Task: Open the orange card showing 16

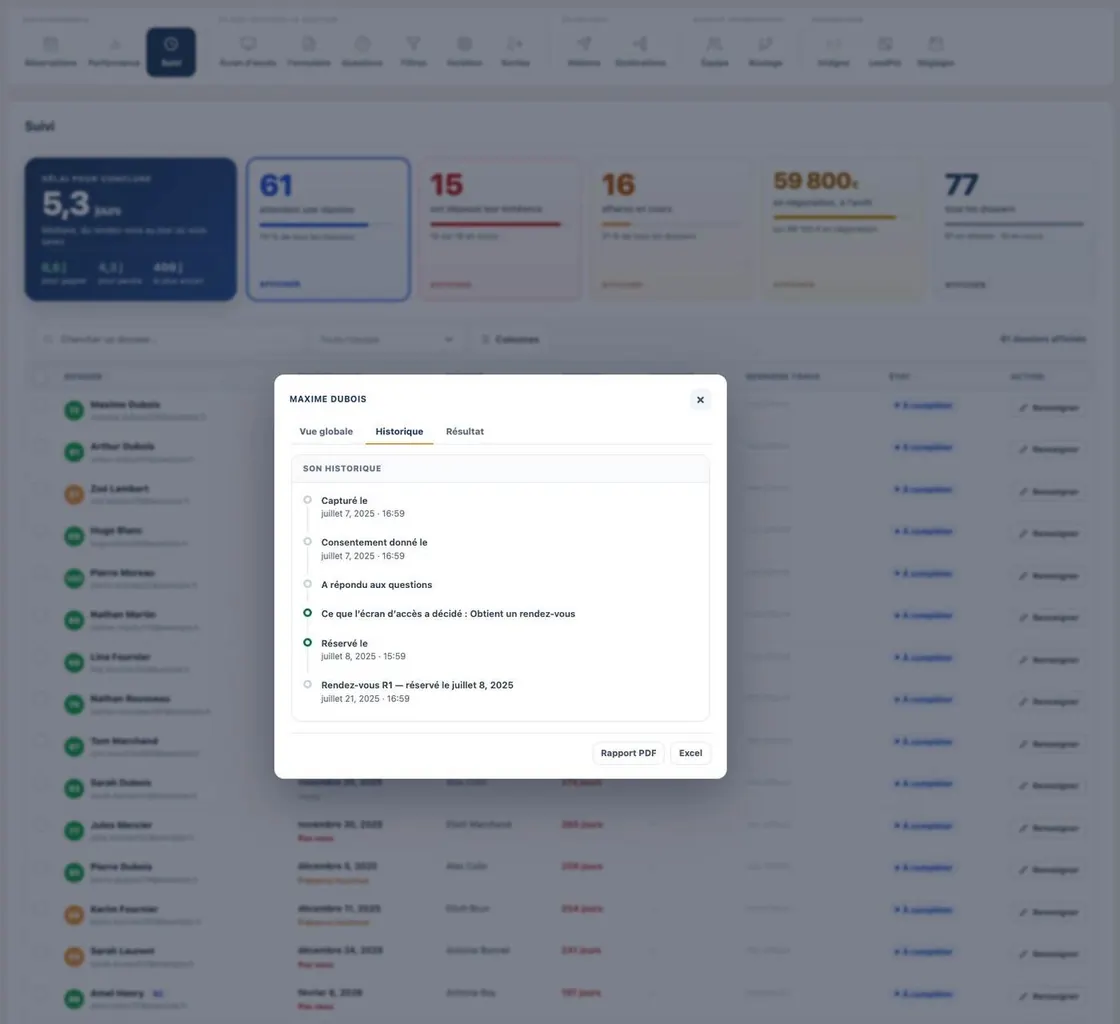Action: coord(671,229)
